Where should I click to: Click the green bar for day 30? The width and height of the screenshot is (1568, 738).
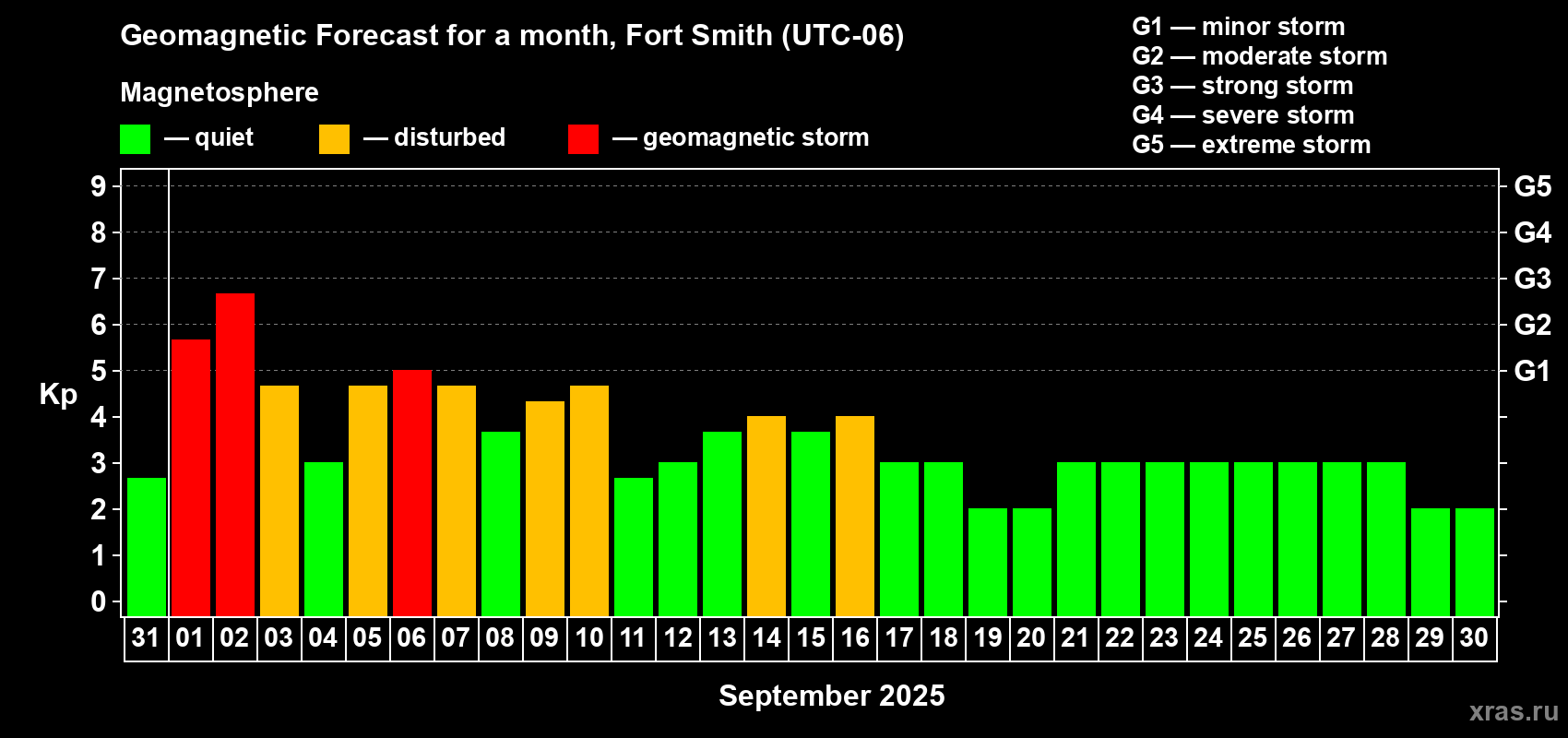coord(1475,562)
